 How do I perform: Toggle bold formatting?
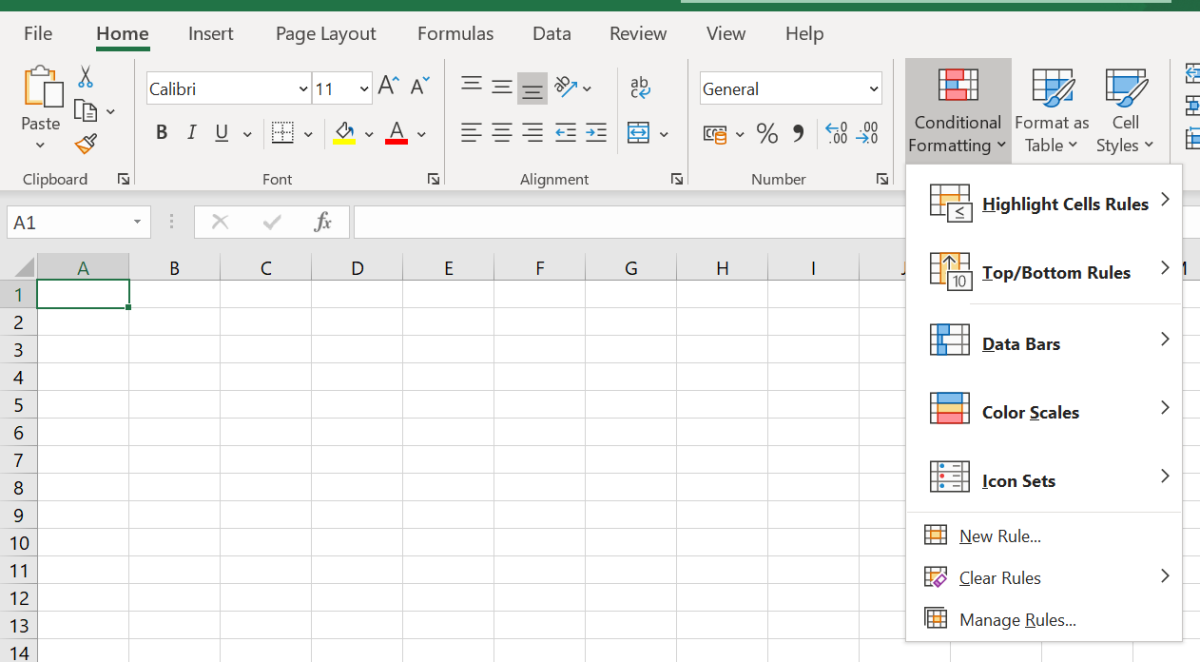coord(161,132)
